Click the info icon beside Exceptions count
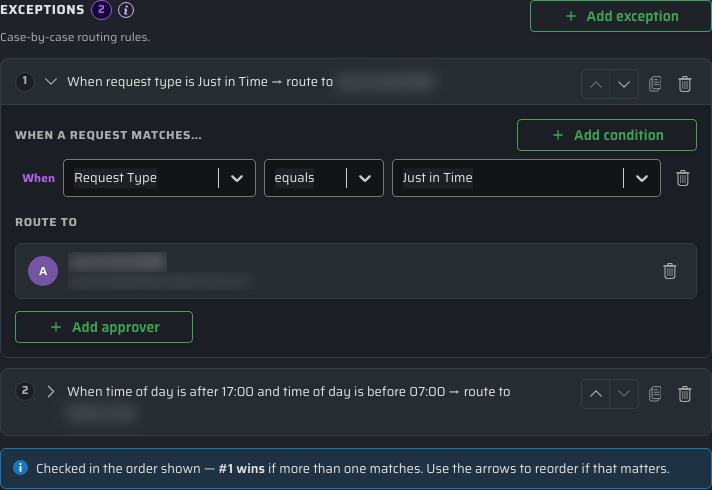The width and height of the screenshot is (712, 490). pyautogui.click(x=126, y=10)
